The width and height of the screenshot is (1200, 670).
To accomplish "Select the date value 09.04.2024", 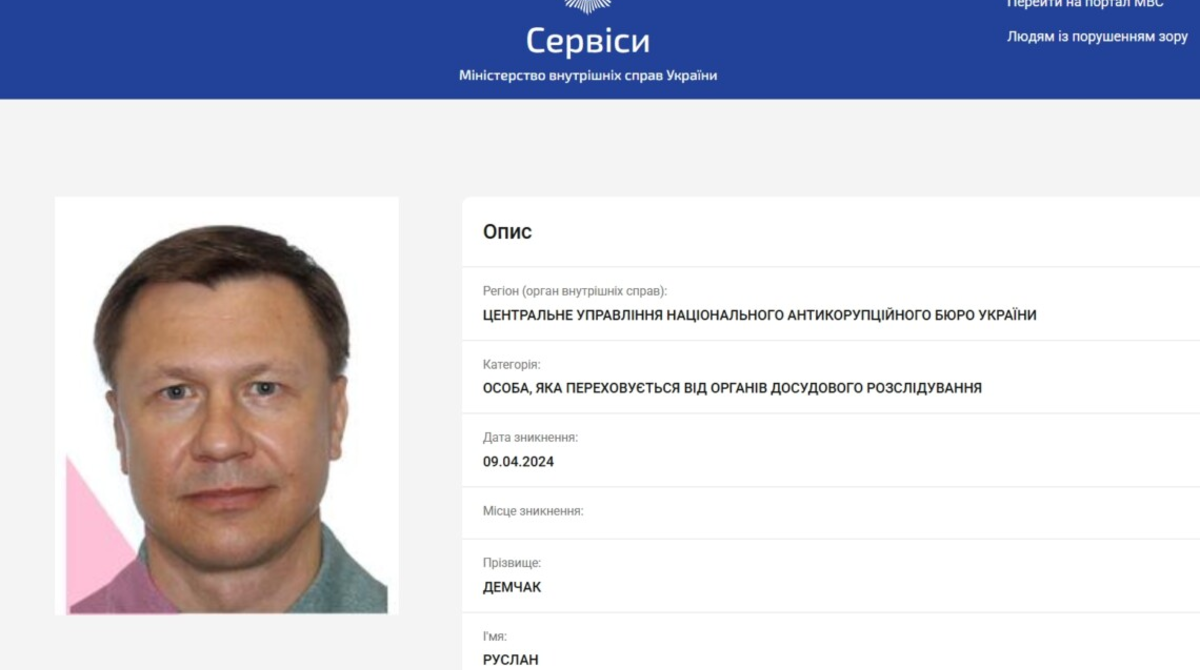I will coord(518,462).
